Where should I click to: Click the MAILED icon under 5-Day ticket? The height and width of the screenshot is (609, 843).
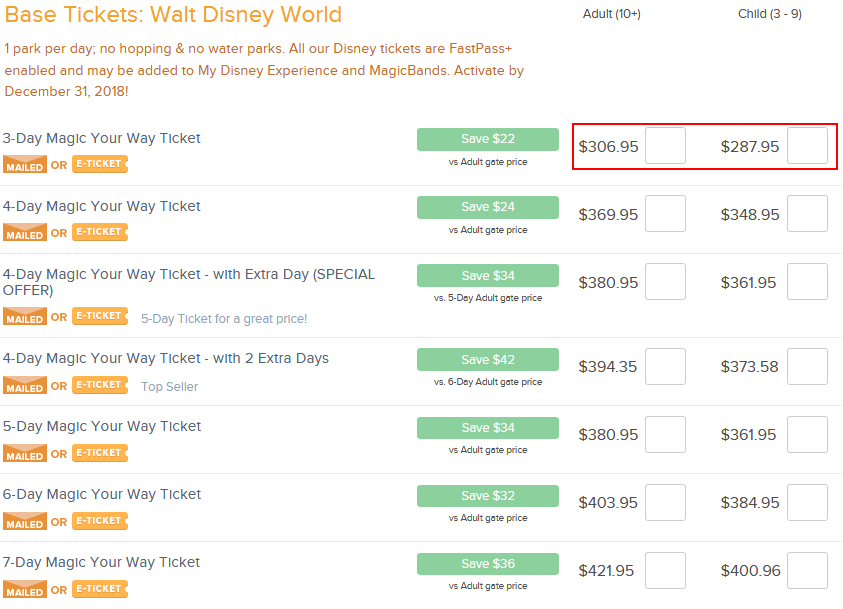(25, 453)
